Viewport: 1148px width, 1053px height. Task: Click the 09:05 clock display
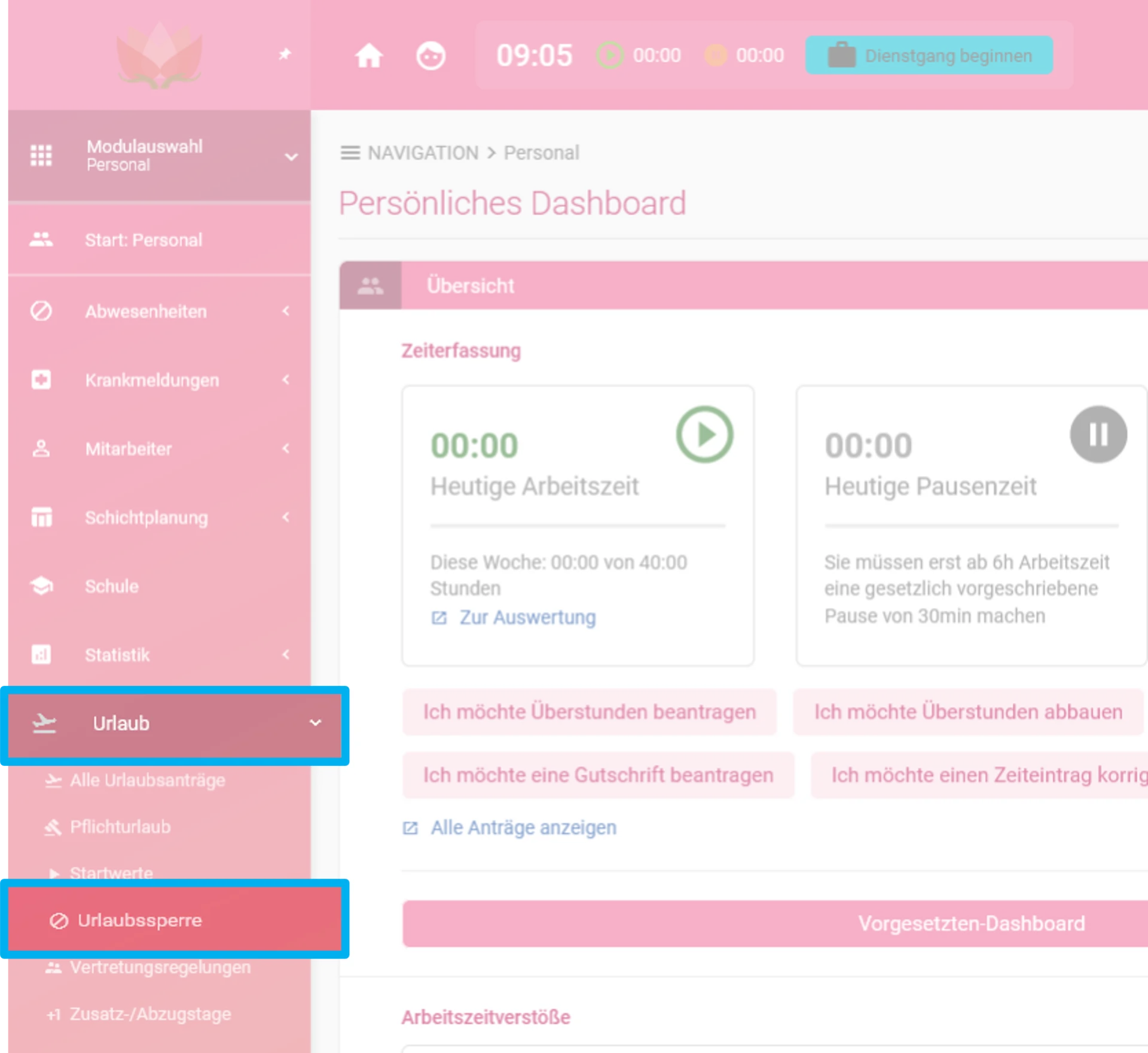click(535, 56)
